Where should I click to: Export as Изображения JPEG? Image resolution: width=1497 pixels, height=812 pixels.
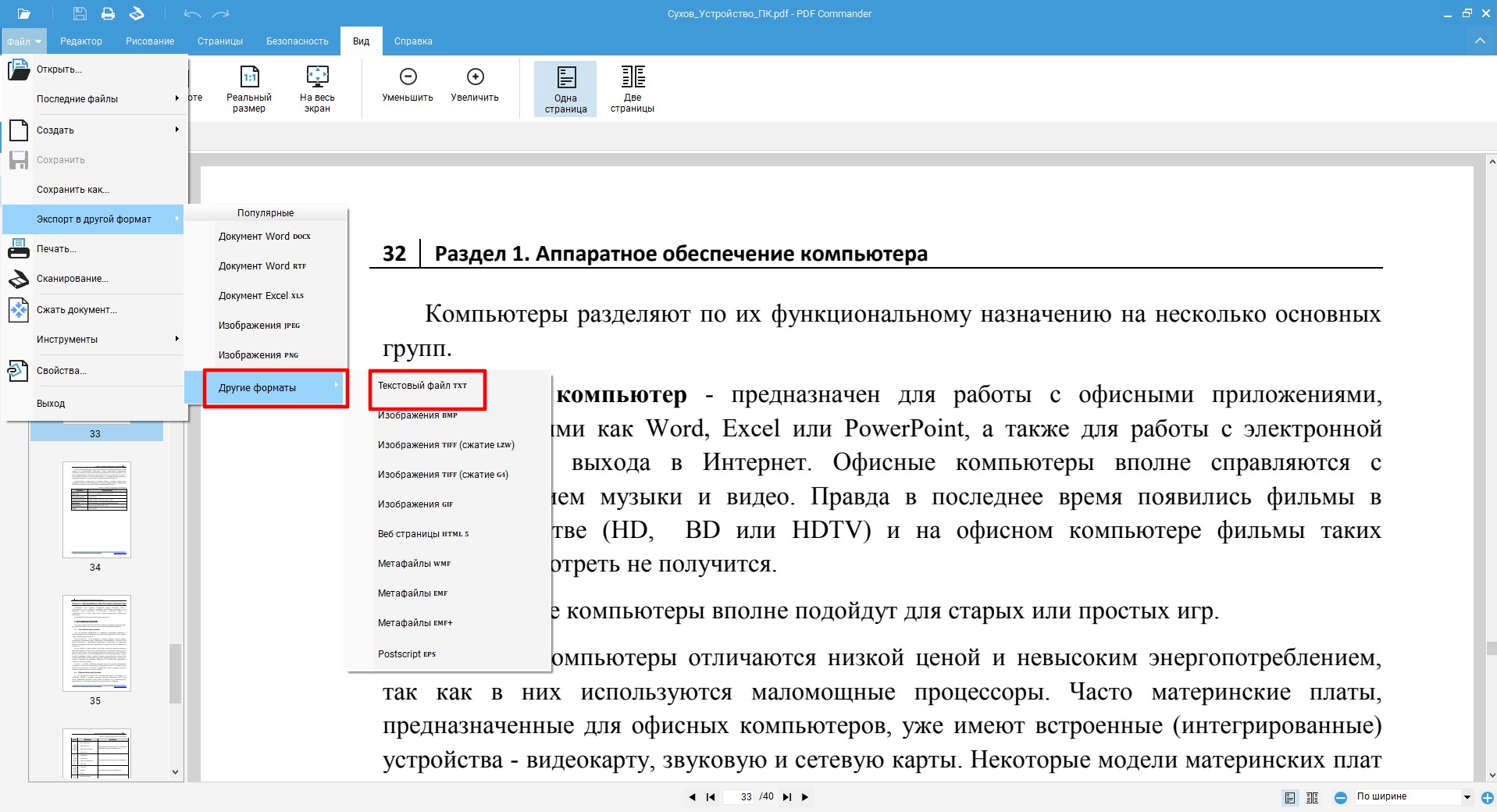266,326
